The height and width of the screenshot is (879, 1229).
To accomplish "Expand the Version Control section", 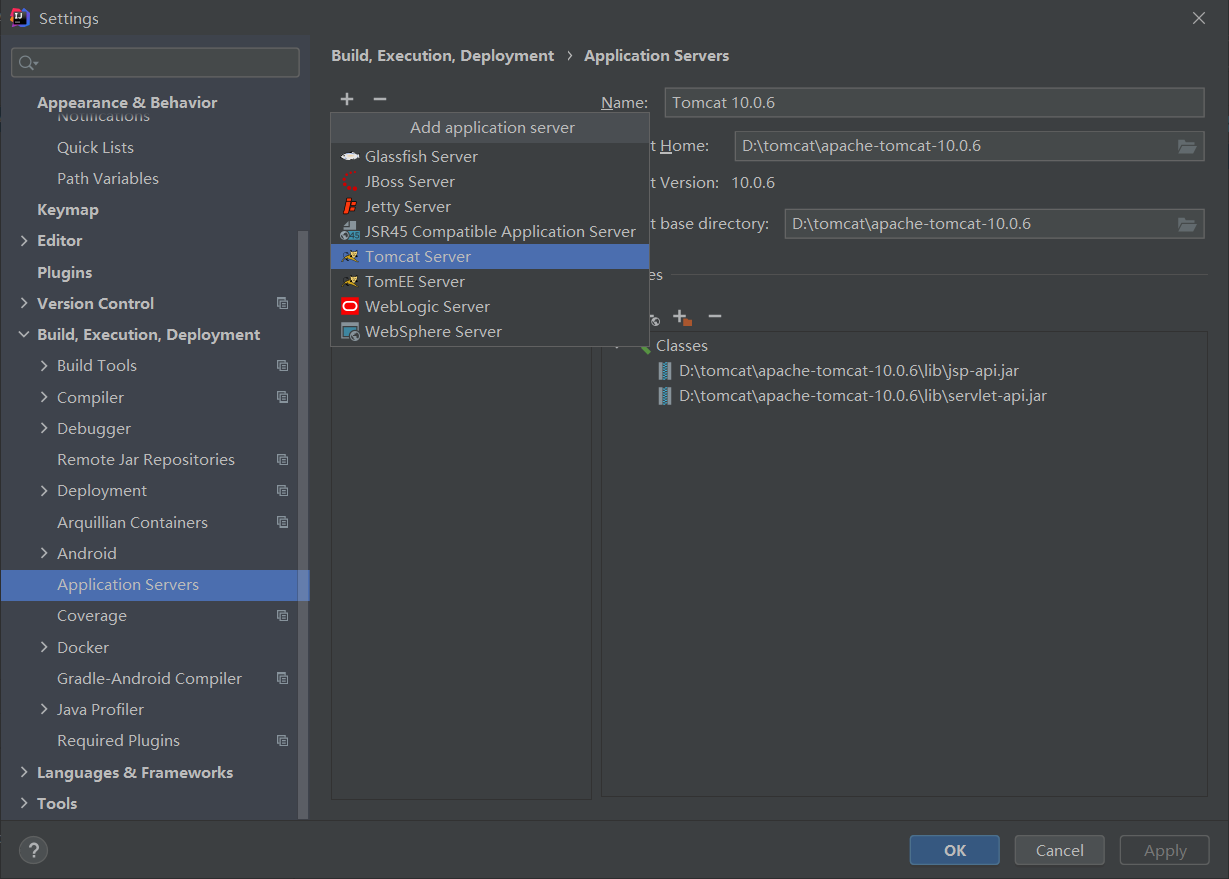I will tap(24, 303).
